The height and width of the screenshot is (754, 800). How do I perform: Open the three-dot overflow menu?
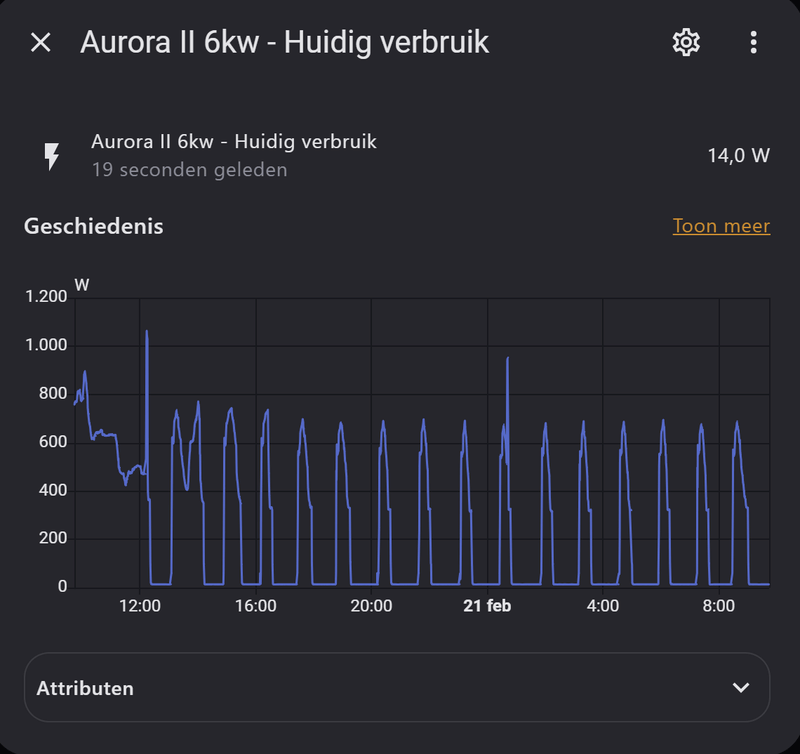pyautogui.click(x=754, y=42)
